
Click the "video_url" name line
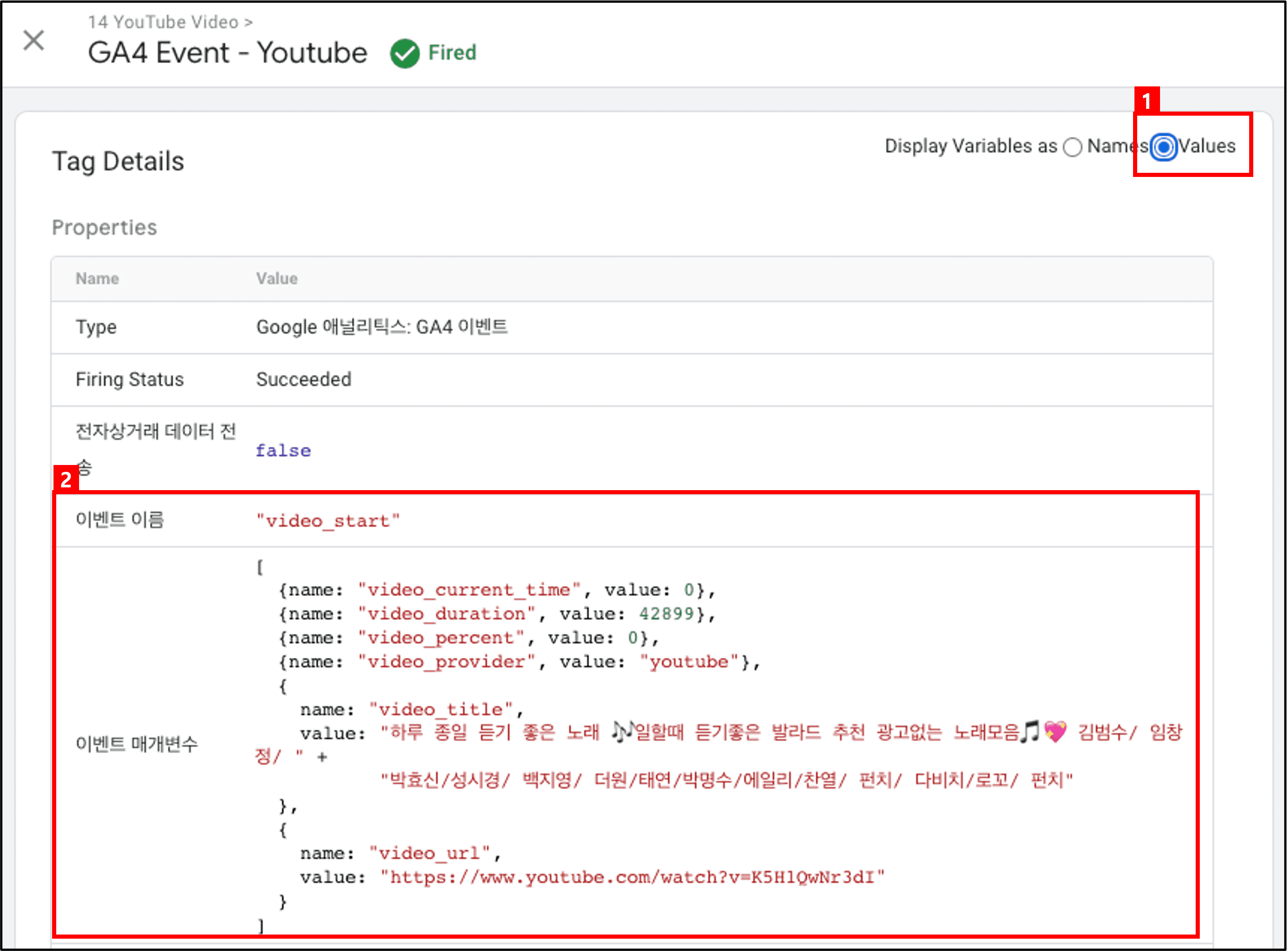pyautogui.click(x=400, y=853)
